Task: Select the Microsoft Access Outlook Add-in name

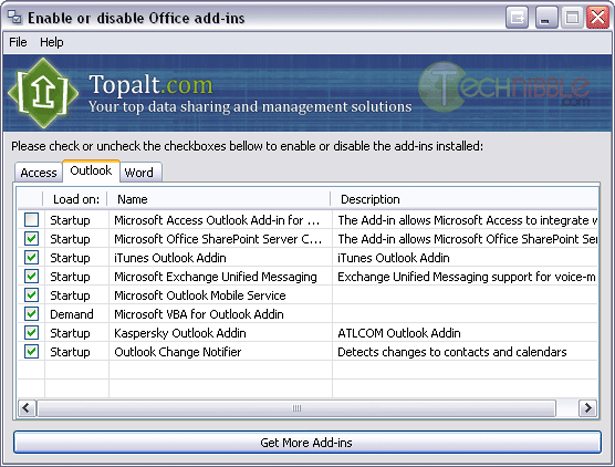Action: [217, 220]
